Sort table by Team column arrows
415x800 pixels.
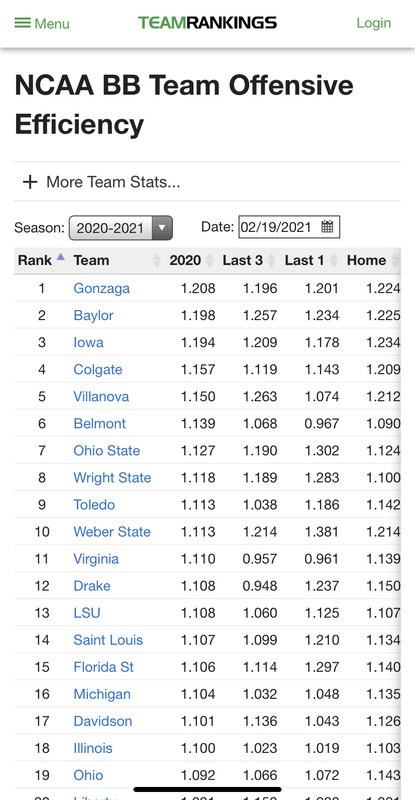pos(157,261)
